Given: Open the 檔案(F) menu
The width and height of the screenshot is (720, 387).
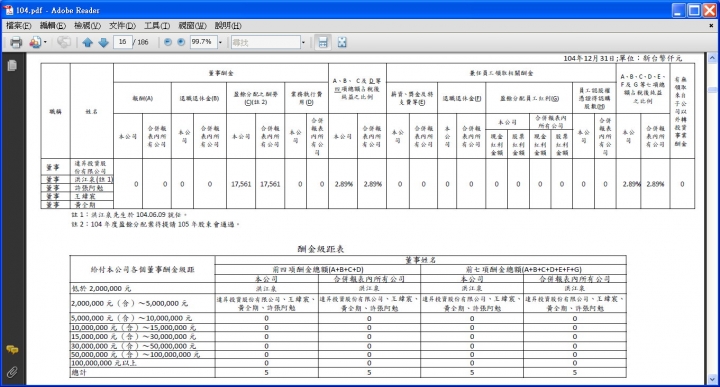Looking at the screenshot, I should coord(18,26).
